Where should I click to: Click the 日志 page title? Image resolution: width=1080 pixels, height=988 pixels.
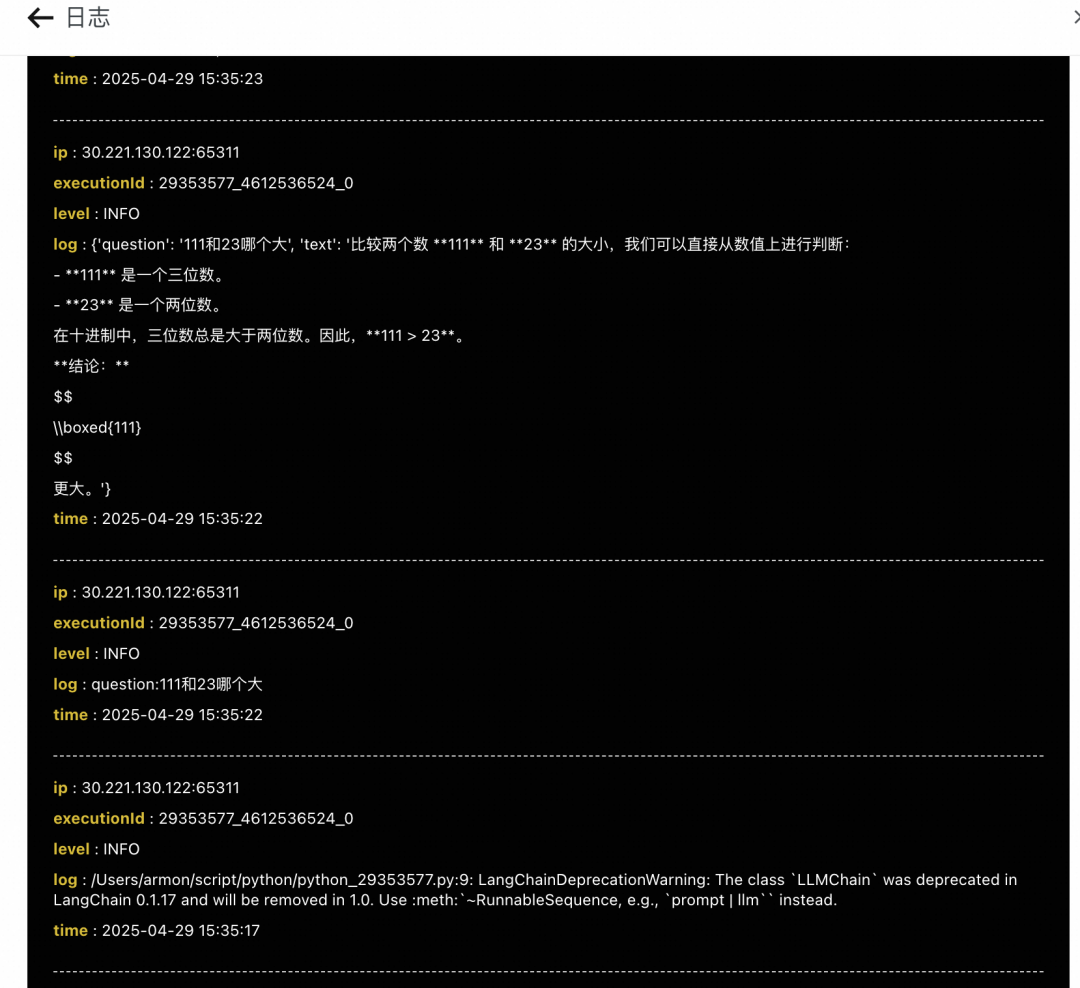[87, 18]
